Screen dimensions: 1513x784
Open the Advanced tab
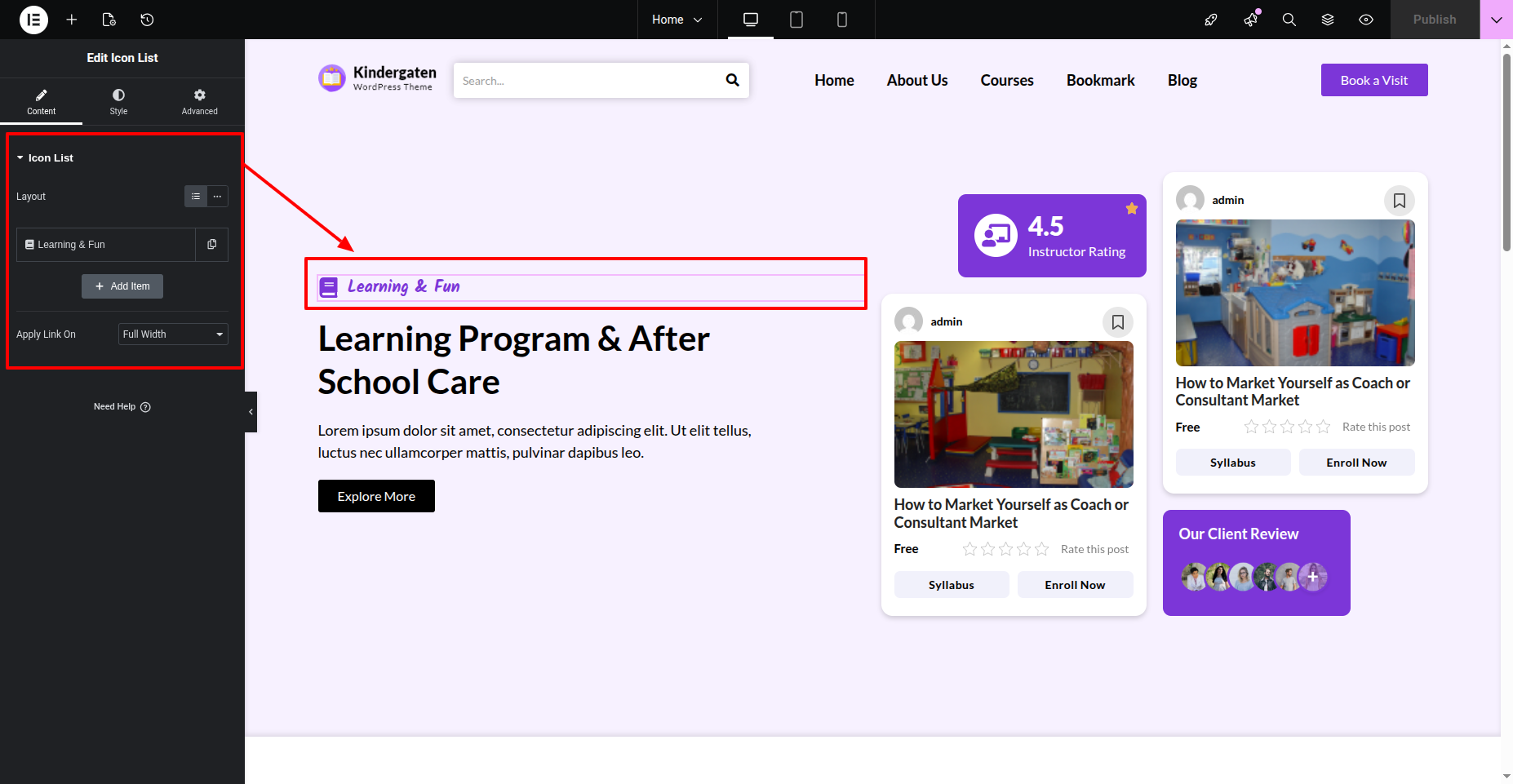[199, 101]
